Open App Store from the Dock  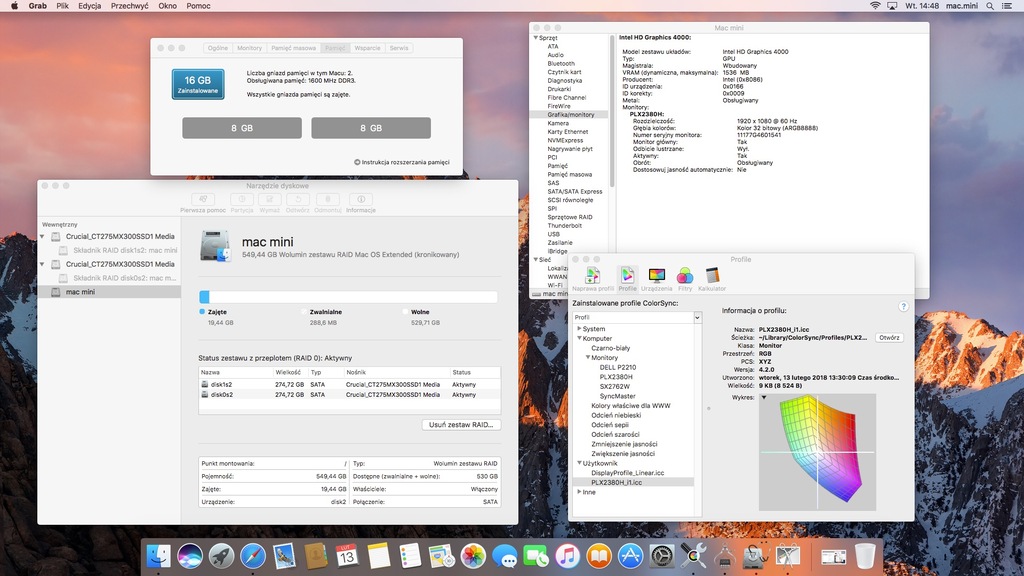point(630,556)
